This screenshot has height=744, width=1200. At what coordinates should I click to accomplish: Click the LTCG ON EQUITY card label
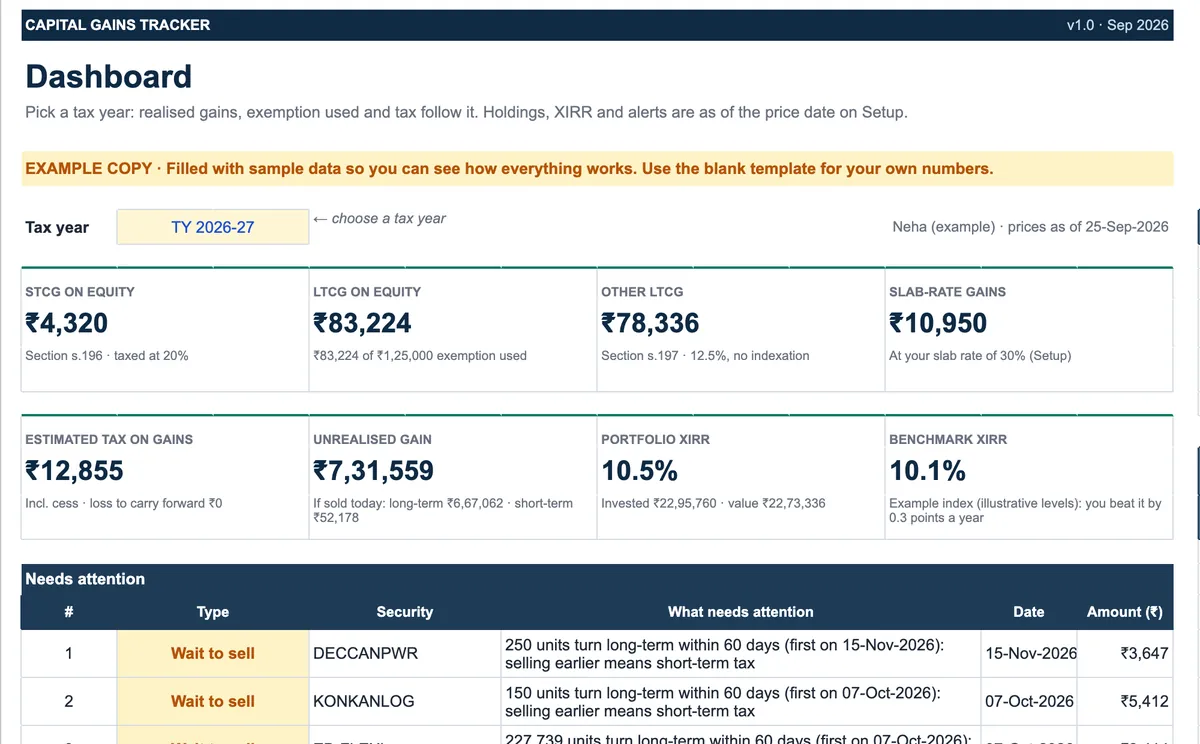coord(367,292)
